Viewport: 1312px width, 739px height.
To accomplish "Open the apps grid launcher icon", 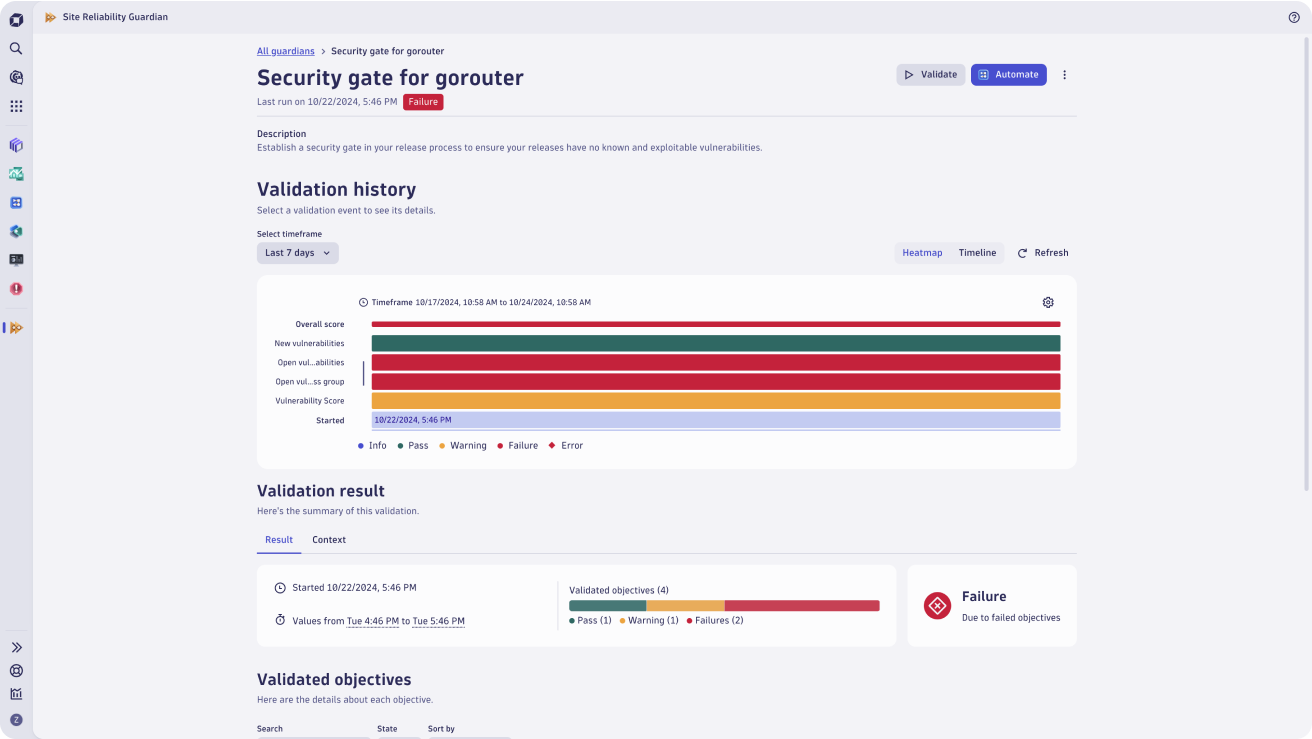I will pyautogui.click(x=16, y=106).
